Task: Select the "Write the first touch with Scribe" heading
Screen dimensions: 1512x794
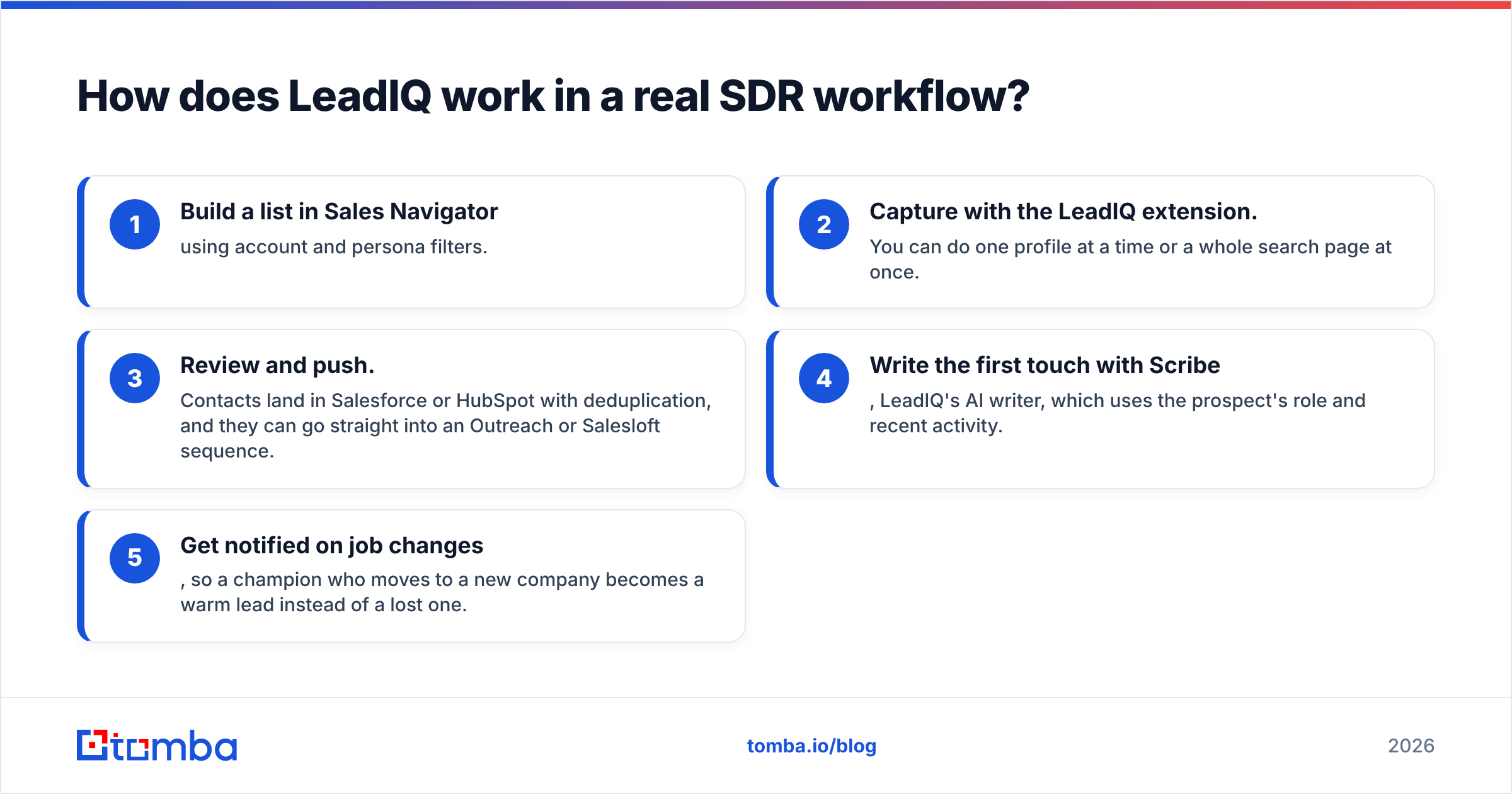Action: (1045, 365)
